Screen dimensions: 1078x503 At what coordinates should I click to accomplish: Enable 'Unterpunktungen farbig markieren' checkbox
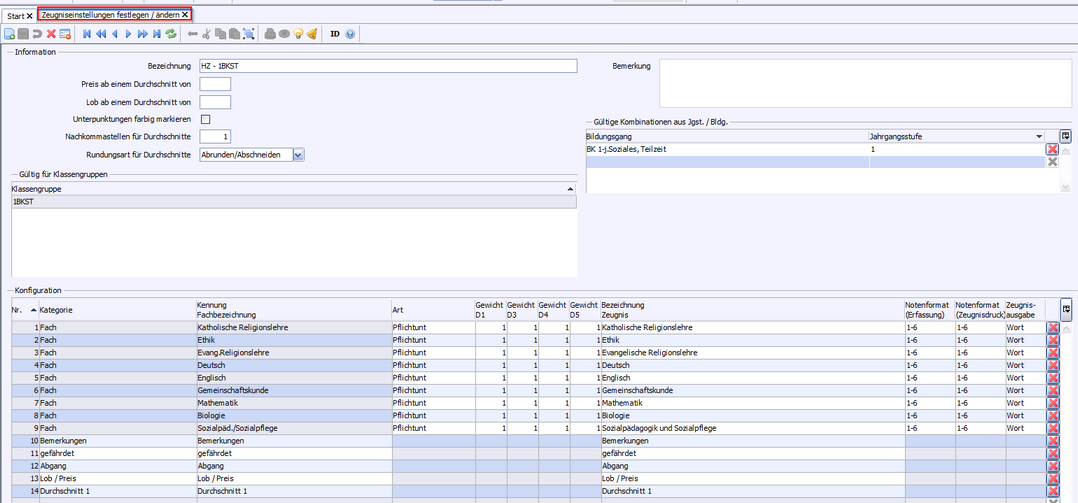[205, 119]
